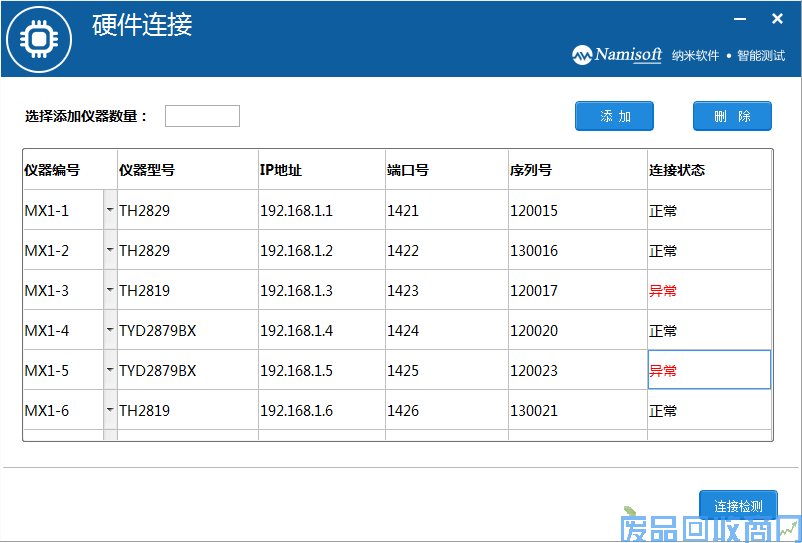Image resolution: width=802 pixels, height=543 pixels.
Task: Click the 连接检测 button
Action: click(737, 506)
